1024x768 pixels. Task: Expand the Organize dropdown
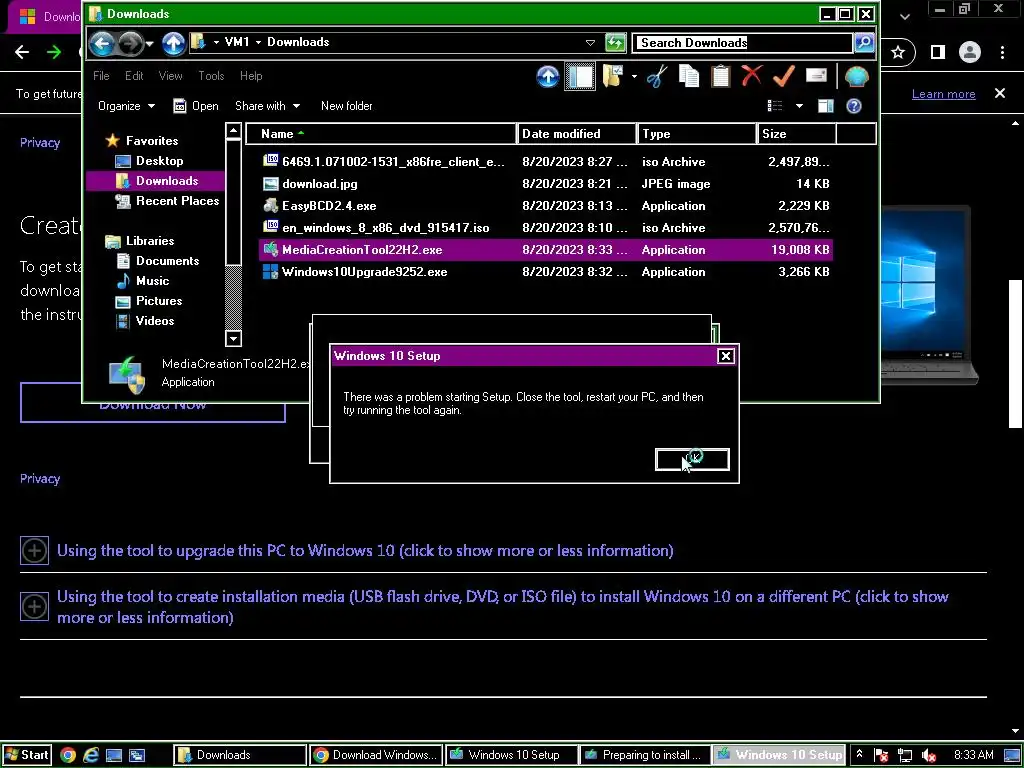coord(126,106)
